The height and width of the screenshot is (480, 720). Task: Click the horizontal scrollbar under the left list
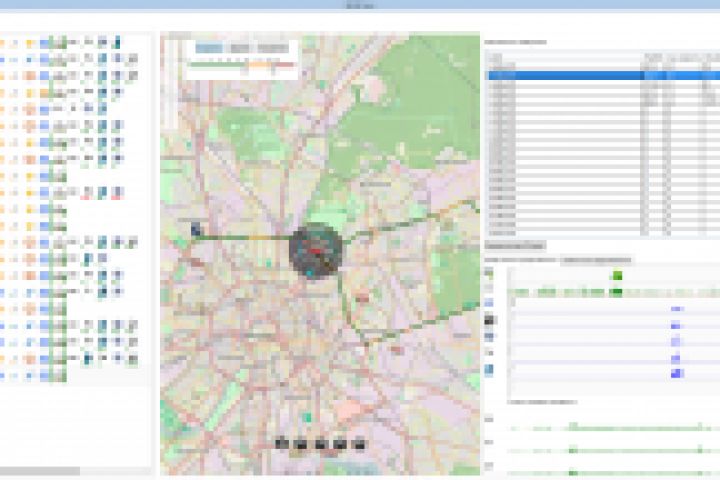pos(40,471)
